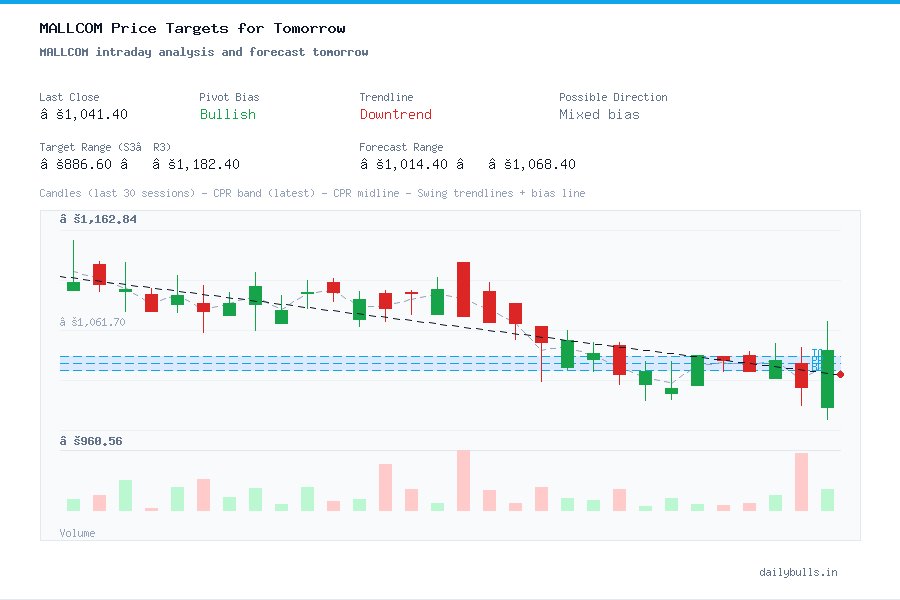Screen dimensions: 900x600
Task: Click the tallest red candle in the chart
Action: (463, 289)
